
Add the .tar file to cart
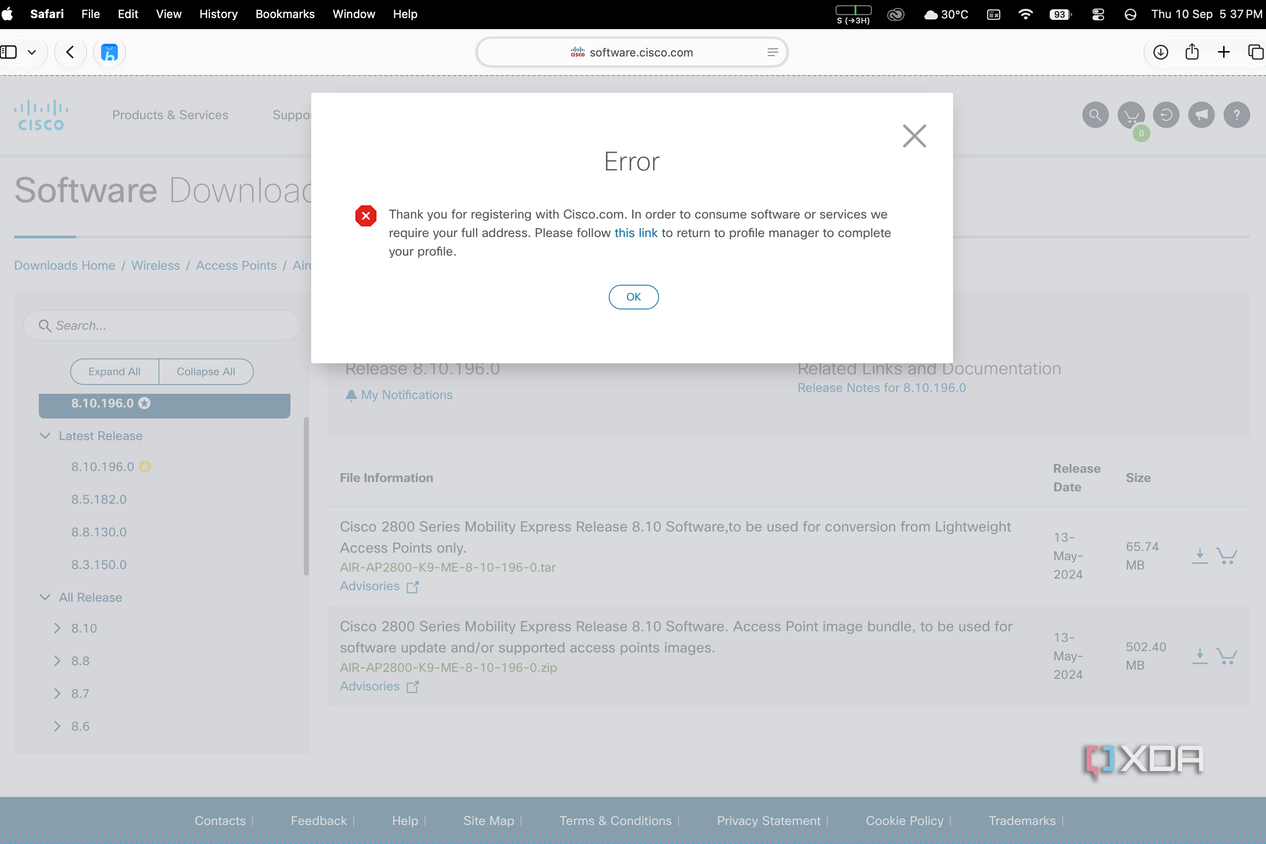[1227, 556]
